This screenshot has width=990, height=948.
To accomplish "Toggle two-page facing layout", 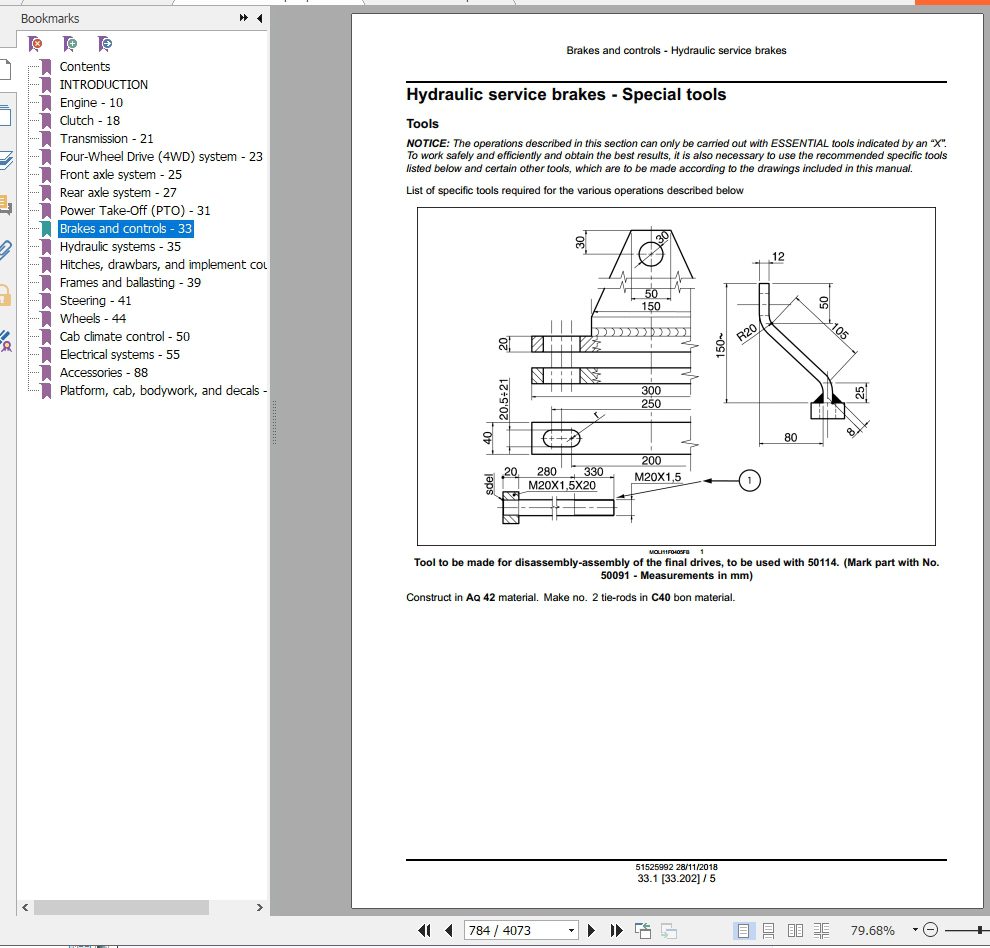I will click(795, 930).
